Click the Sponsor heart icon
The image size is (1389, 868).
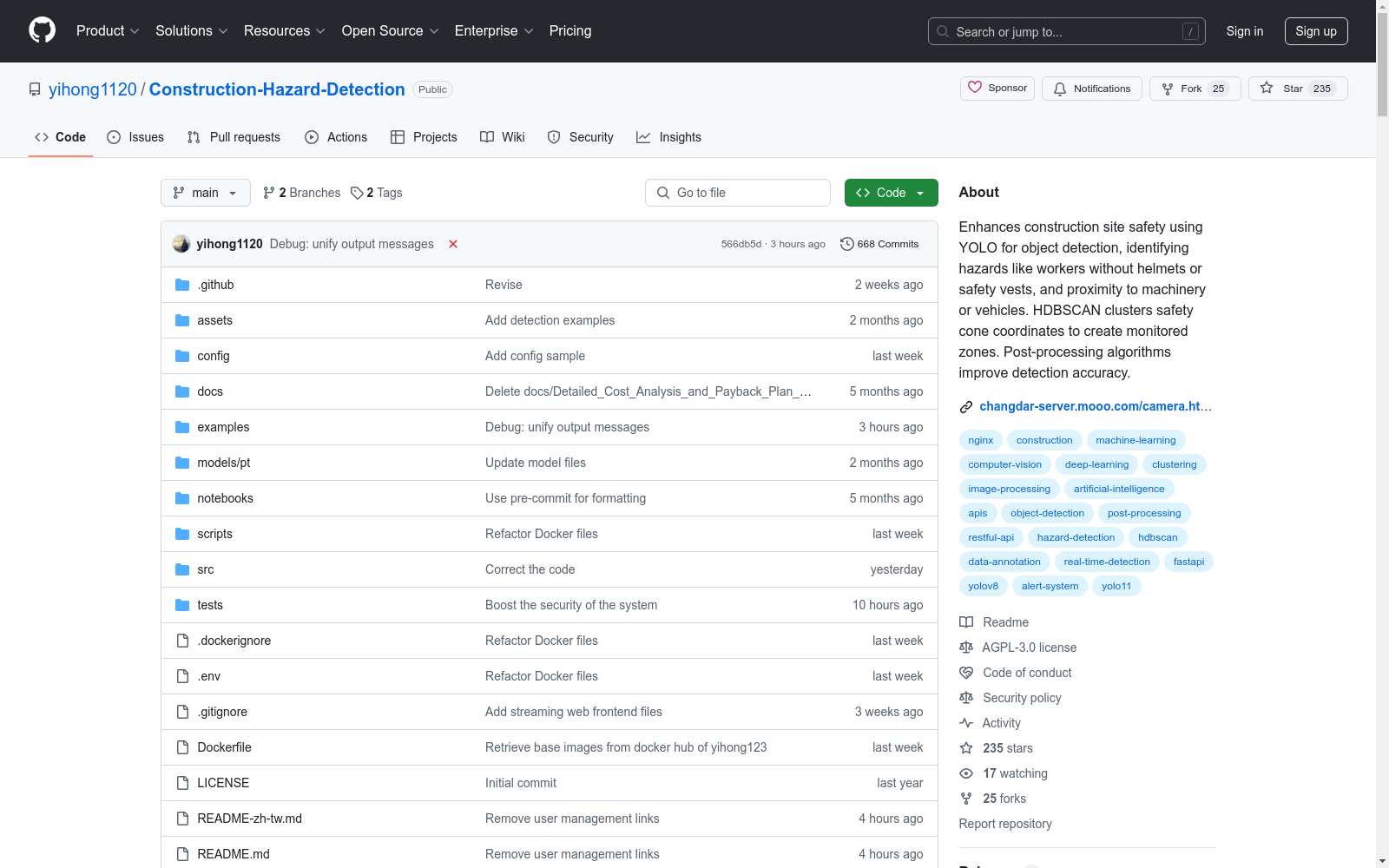[975, 88]
